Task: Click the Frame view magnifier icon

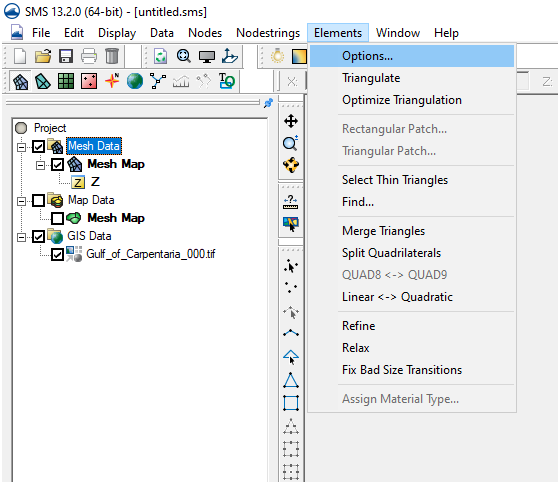Action: coord(184,56)
